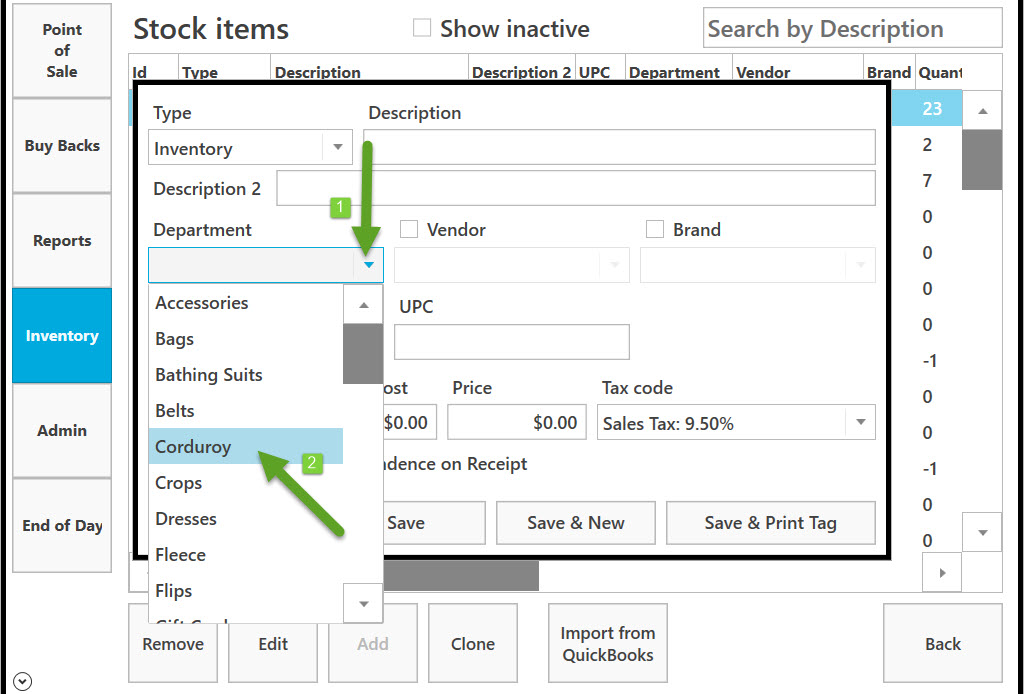Click the Remove button
1024x694 pixels.
coord(173,644)
